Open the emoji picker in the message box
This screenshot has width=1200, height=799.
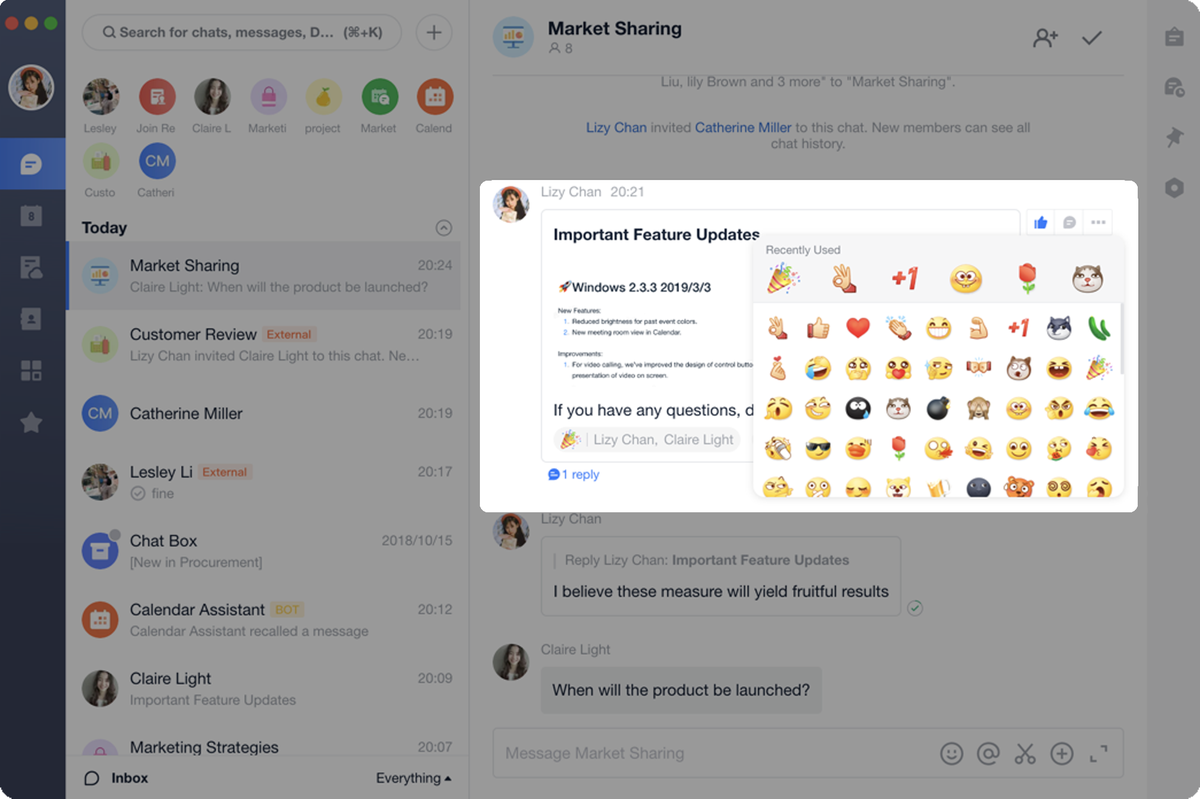pyautogui.click(x=952, y=753)
